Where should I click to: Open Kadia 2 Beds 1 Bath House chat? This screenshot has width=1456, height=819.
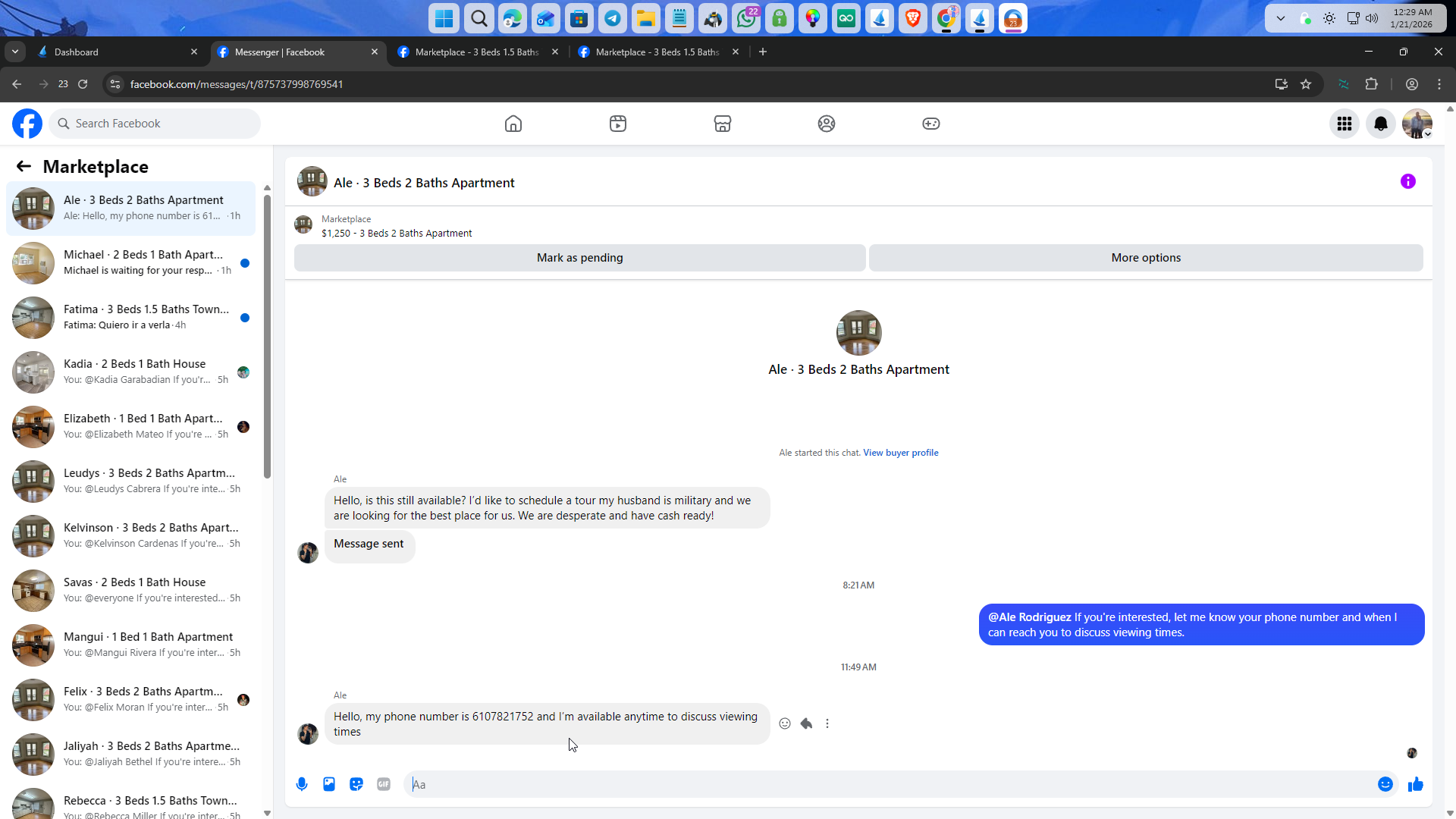click(130, 372)
